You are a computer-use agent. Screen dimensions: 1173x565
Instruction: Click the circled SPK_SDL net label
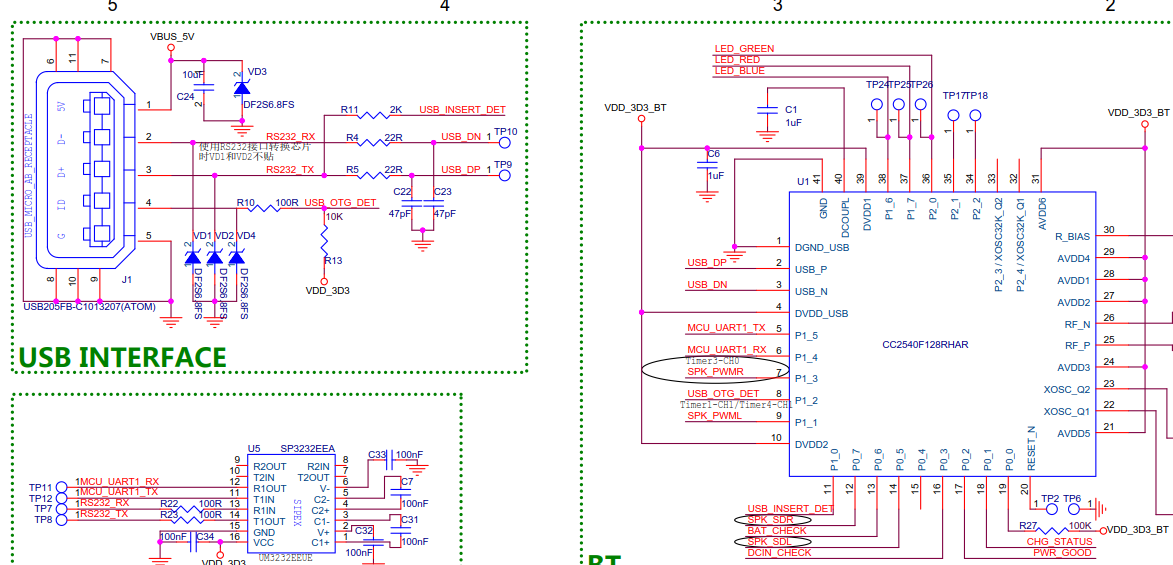[x=772, y=542]
